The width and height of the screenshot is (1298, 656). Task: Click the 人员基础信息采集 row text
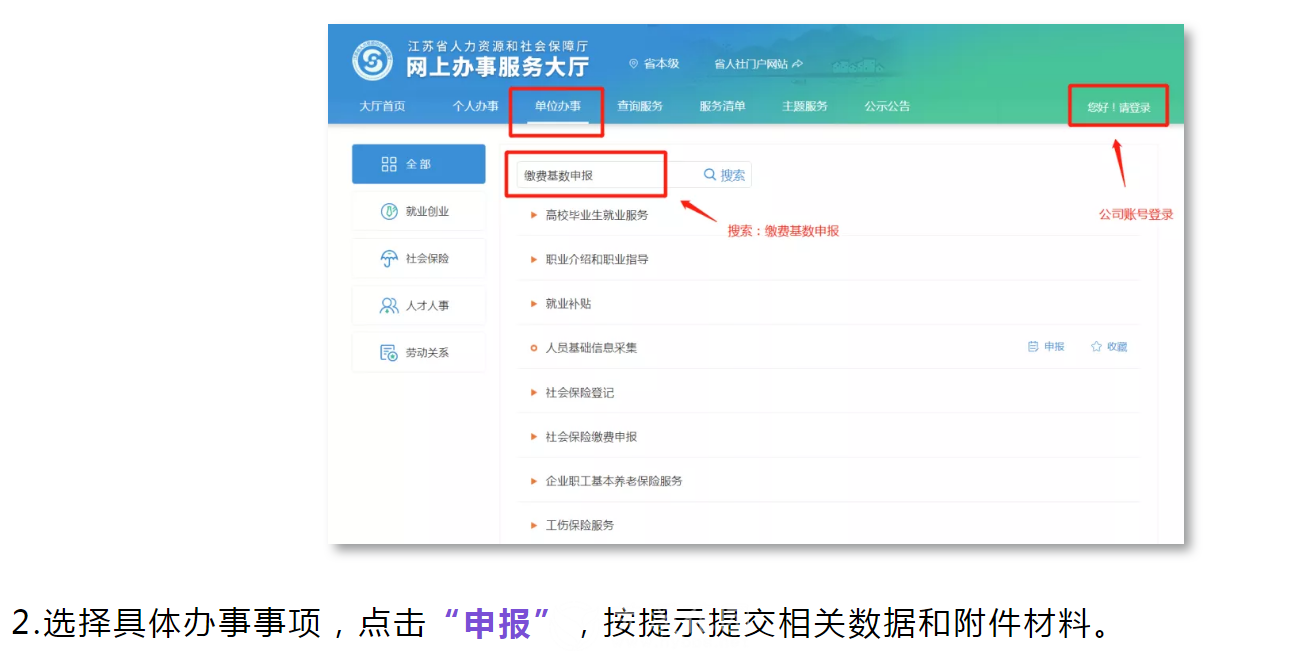pyautogui.click(x=591, y=348)
